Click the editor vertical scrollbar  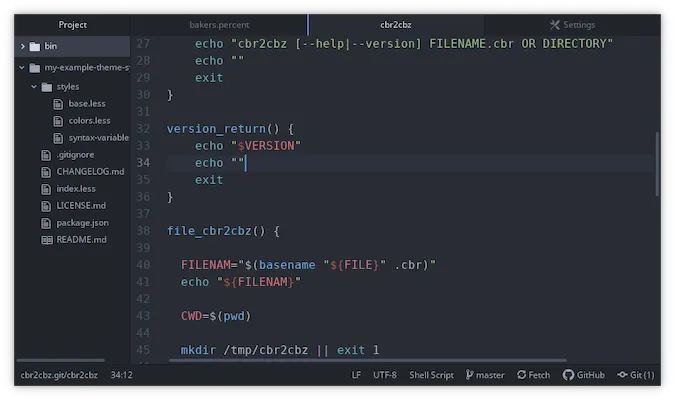coord(657,165)
